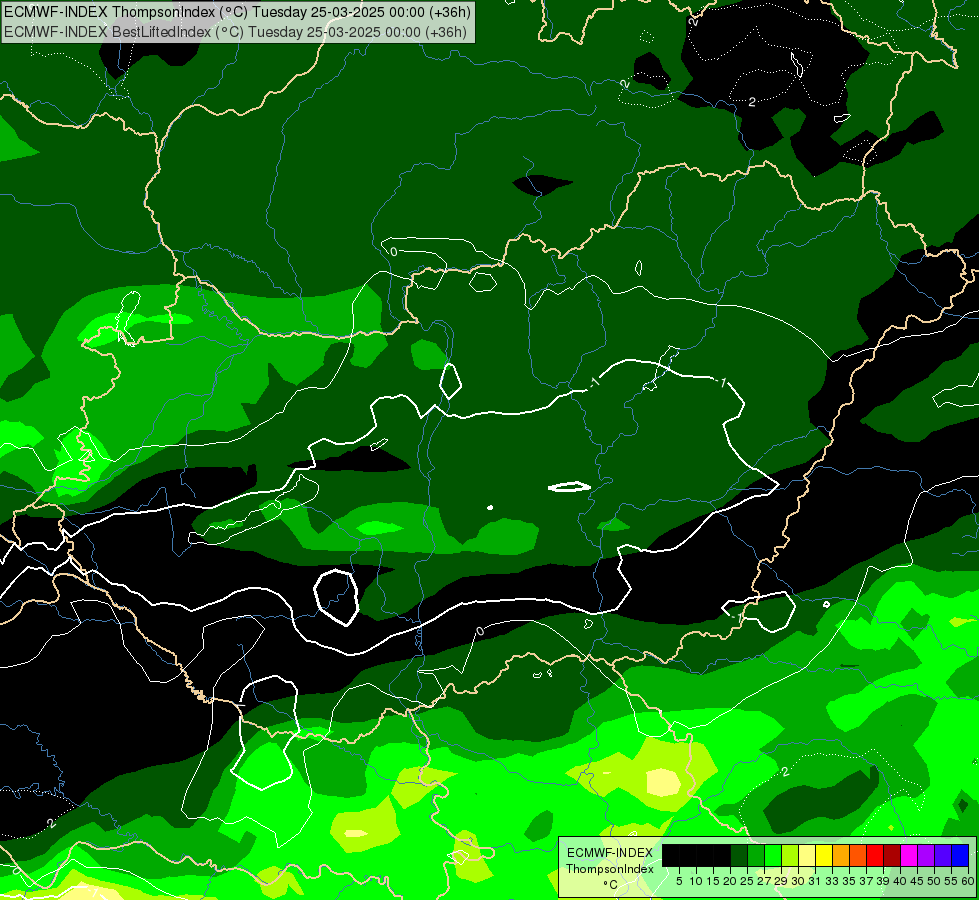The height and width of the screenshot is (900, 979).
Task: Click the yellow-green legend swatch between 29 and 30
Action: click(790, 855)
